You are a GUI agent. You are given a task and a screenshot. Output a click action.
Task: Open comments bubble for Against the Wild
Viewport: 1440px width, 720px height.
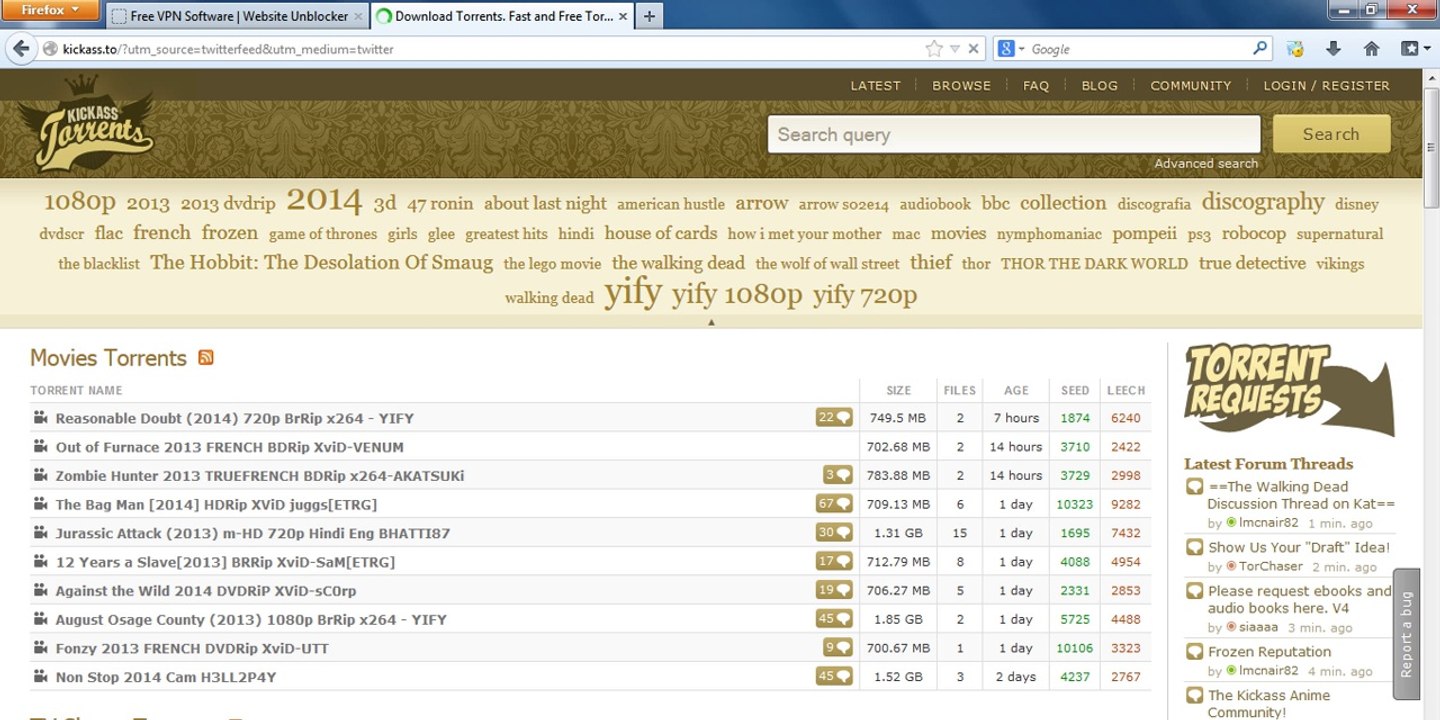(x=834, y=590)
